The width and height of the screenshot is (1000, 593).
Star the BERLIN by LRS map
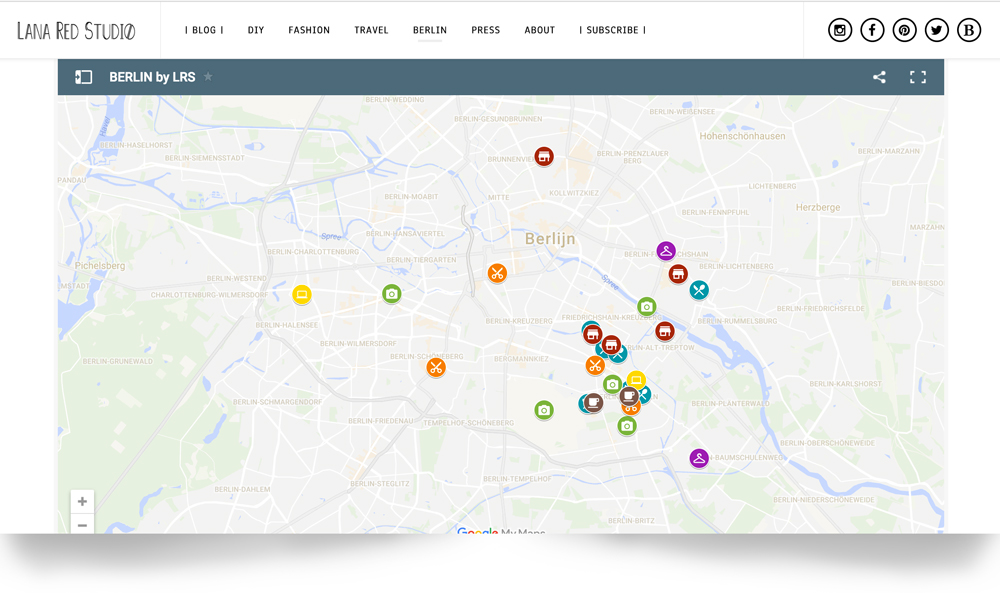[x=208, y=77]
